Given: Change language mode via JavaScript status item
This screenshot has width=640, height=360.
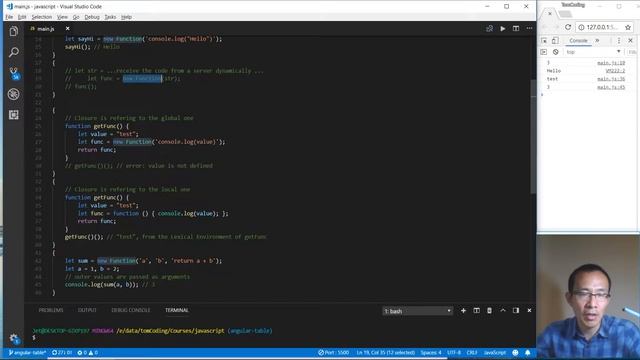Looking at the screenshot, I should click(x=495, y=353).
